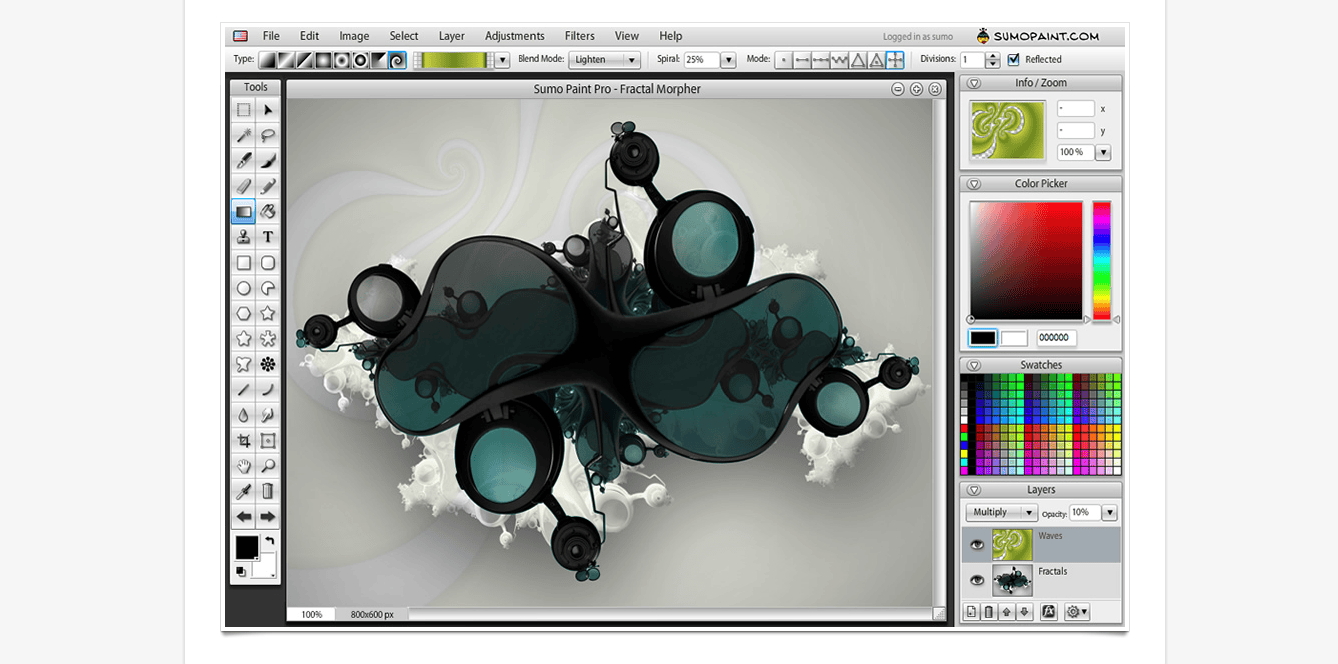Select the crop tool
This screenshot has width=1338, height=664.
244,440
